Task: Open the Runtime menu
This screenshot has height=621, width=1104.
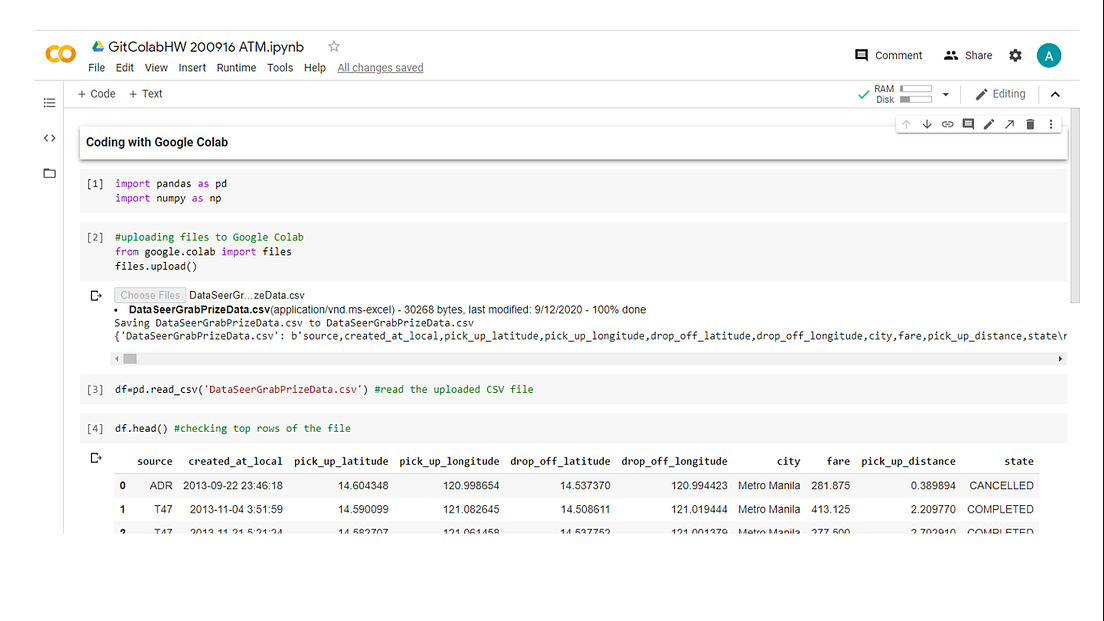Action: tap(236, 67)
